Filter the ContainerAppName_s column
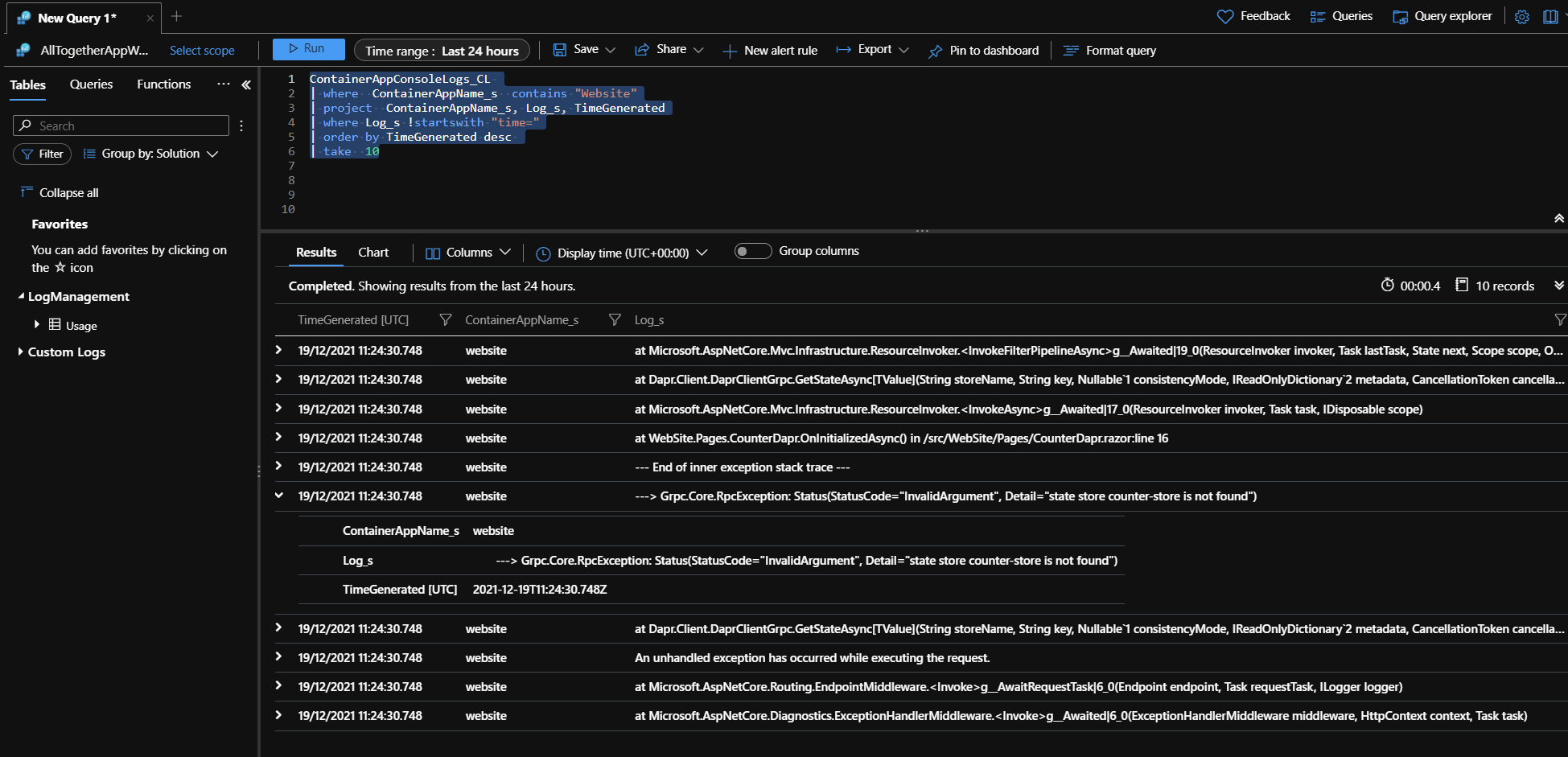The image size is (1568, 757). [615, 320]
